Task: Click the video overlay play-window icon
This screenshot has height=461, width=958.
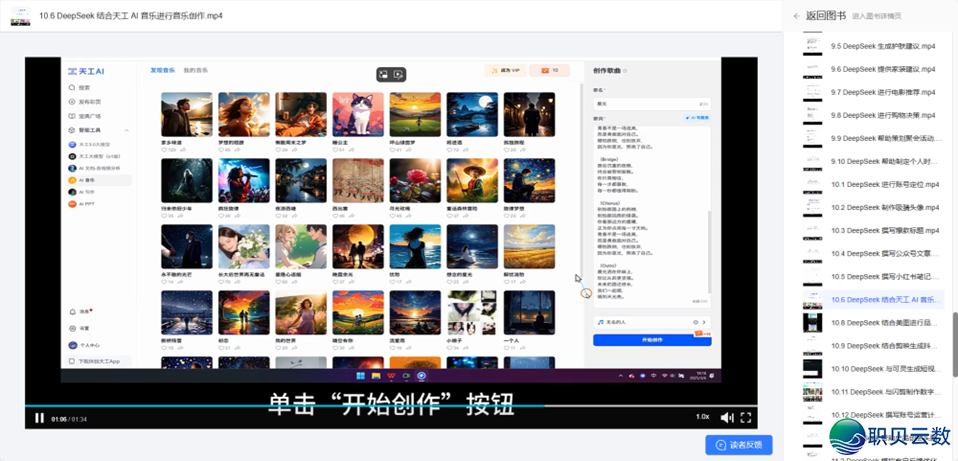Action: click(x=398, y=74)
